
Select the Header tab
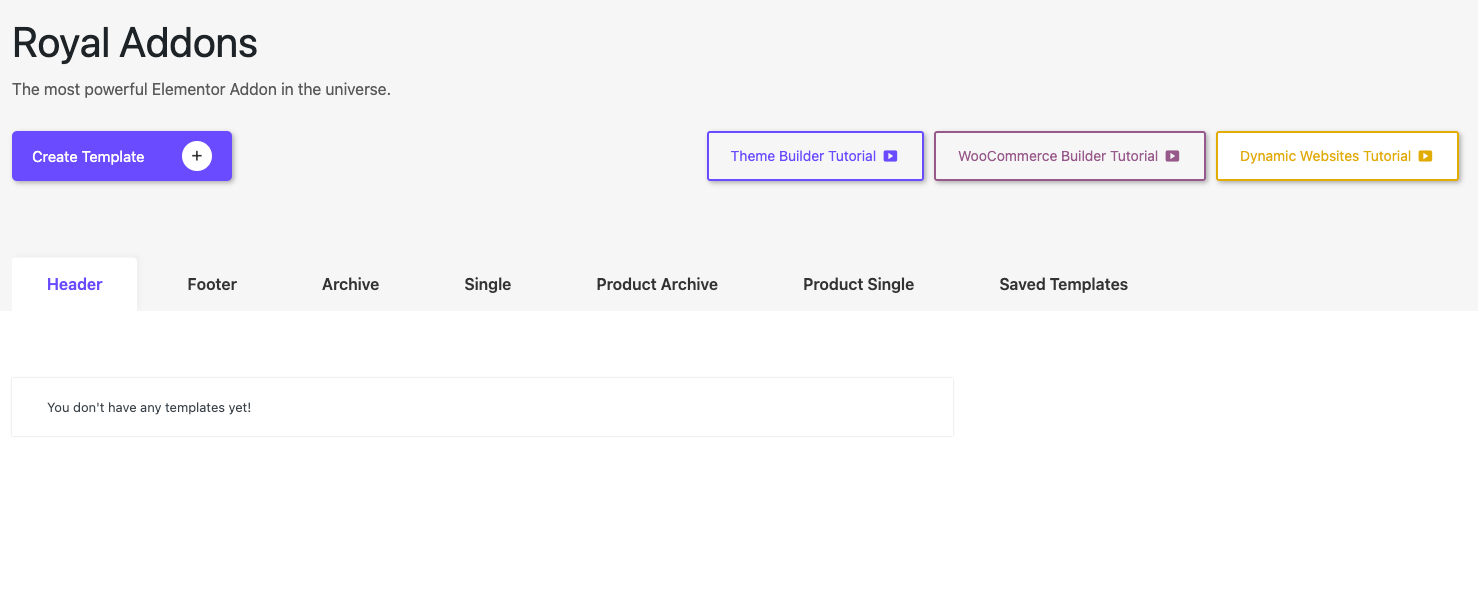pos(75,284)
